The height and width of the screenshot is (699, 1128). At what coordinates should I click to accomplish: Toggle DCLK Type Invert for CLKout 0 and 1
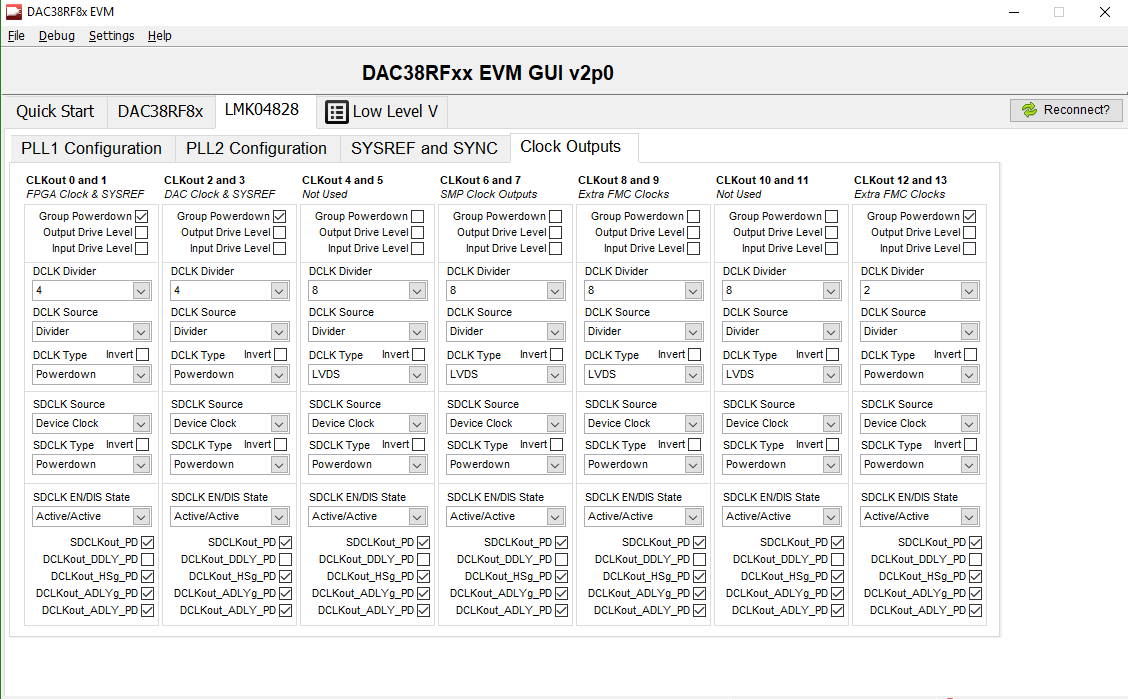[x=142, y=355]
